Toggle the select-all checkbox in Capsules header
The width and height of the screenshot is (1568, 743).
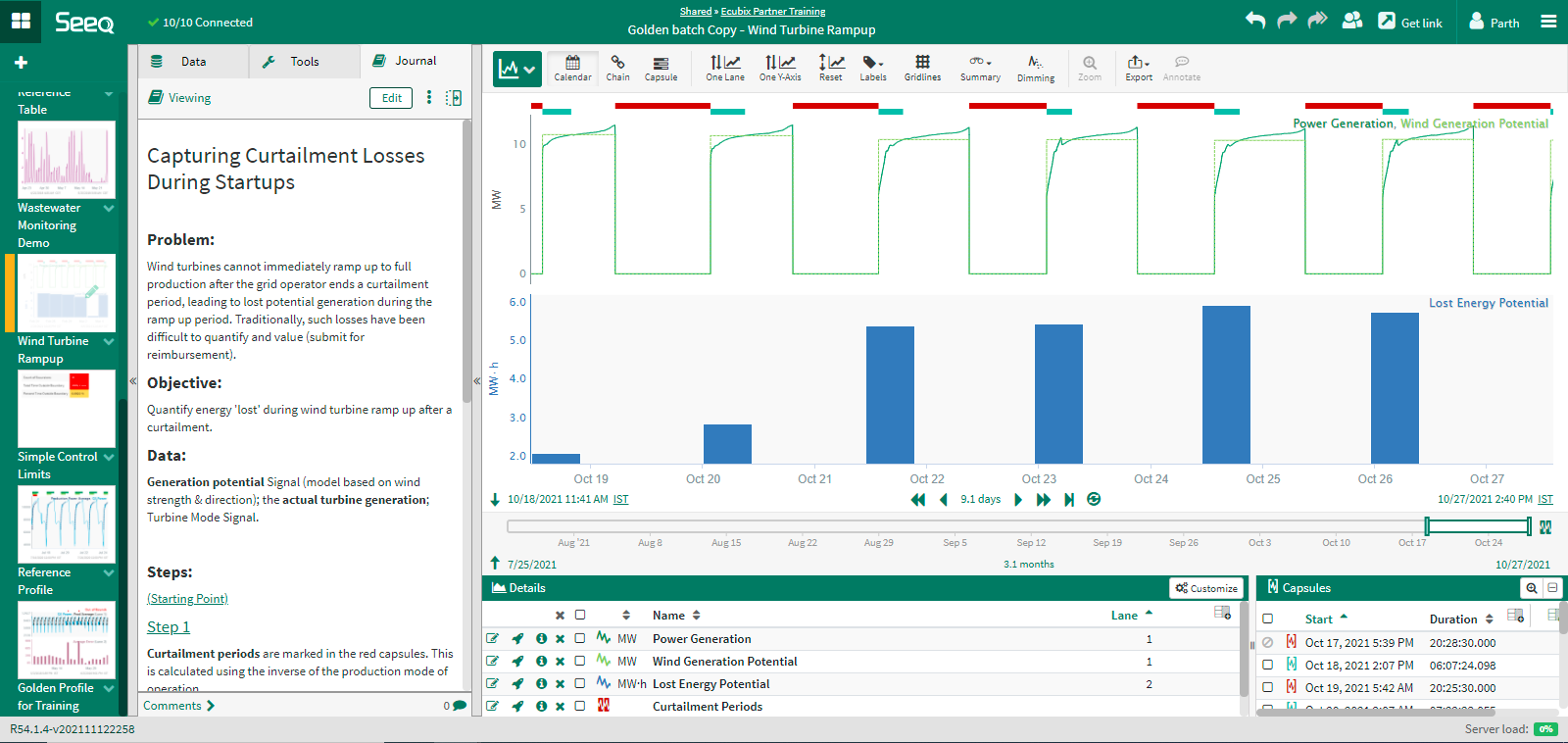1267,619
